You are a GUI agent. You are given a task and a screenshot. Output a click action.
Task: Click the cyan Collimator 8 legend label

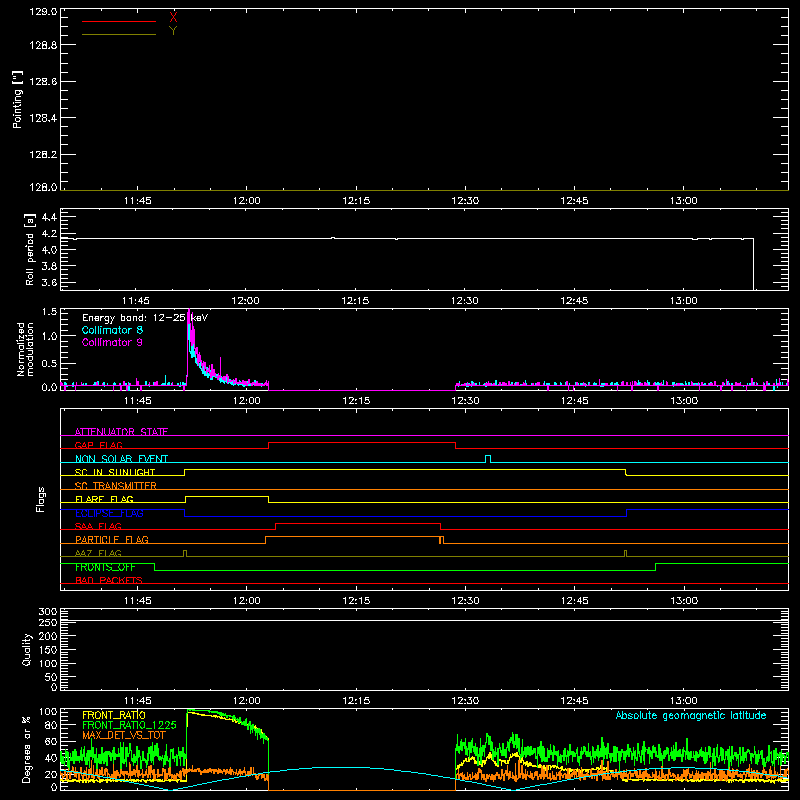(112, 330)
